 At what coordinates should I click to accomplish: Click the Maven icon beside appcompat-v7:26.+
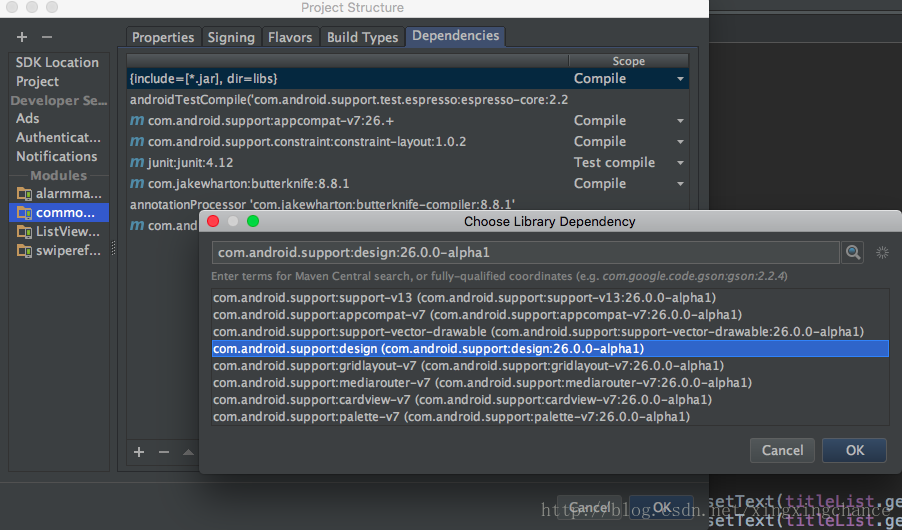point(137,121)
